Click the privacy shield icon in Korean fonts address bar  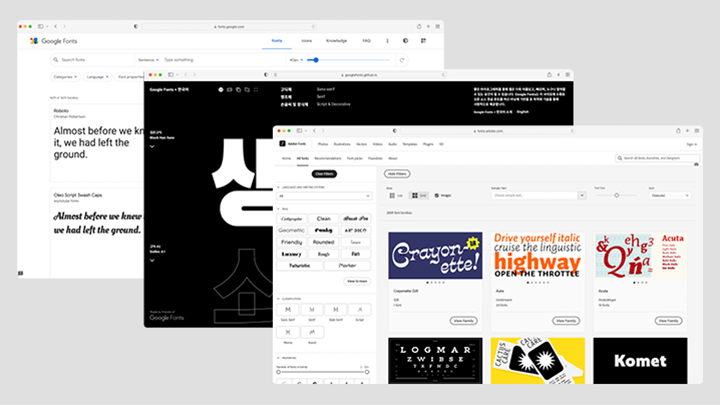(x=266, y=74)
